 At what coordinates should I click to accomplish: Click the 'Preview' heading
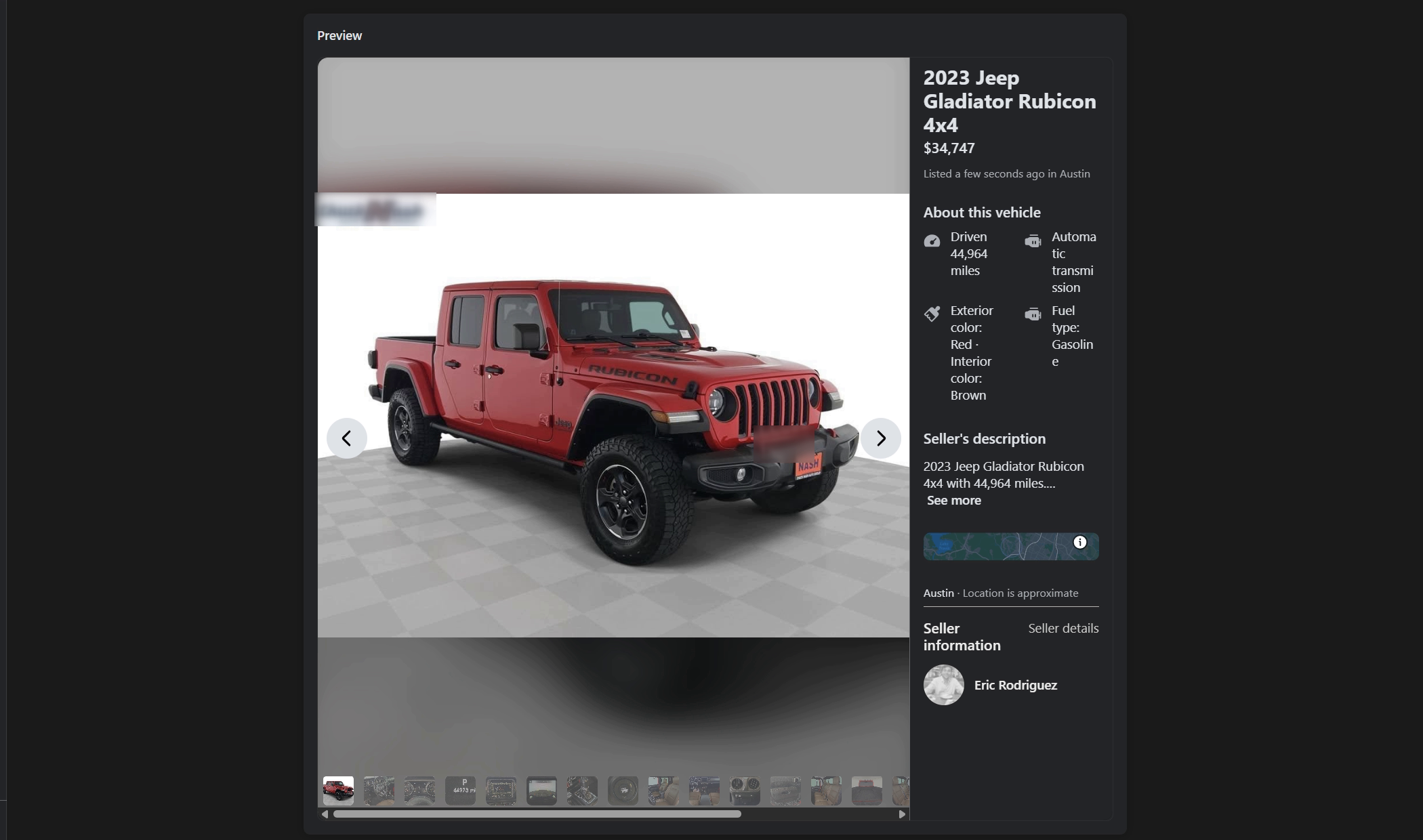[339, 36]
